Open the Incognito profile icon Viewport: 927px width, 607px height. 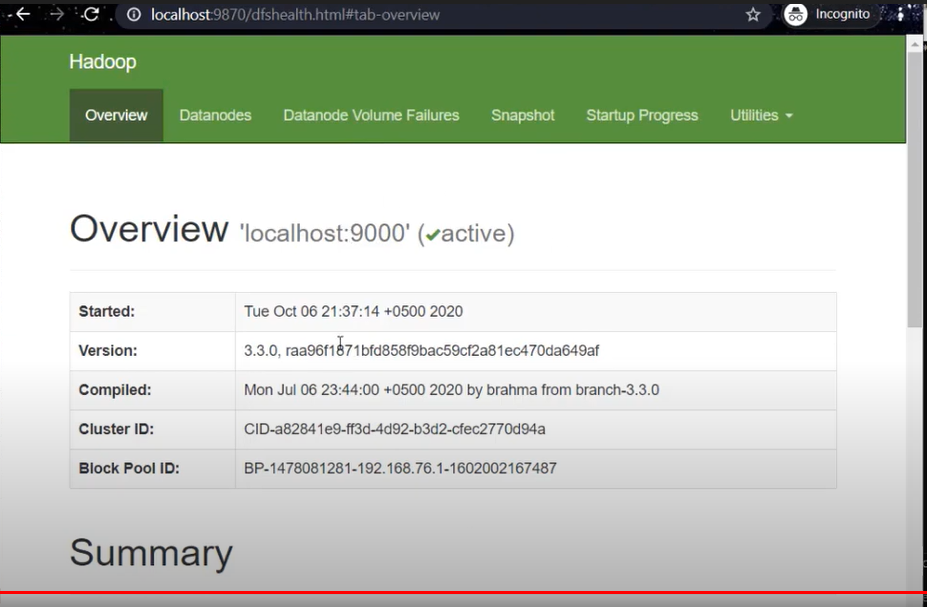point(796,15)
